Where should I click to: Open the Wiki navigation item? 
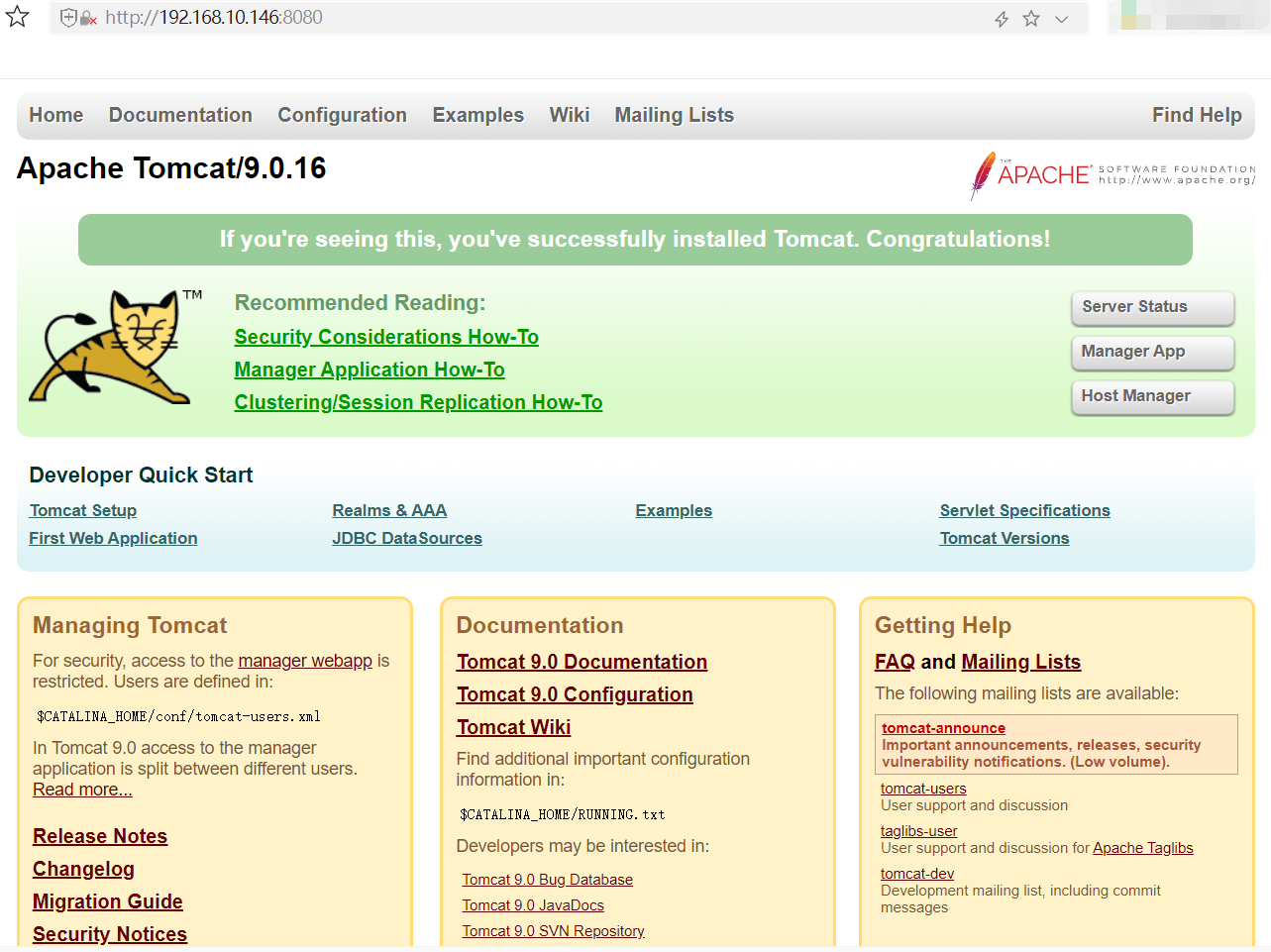tap(570, 115)
